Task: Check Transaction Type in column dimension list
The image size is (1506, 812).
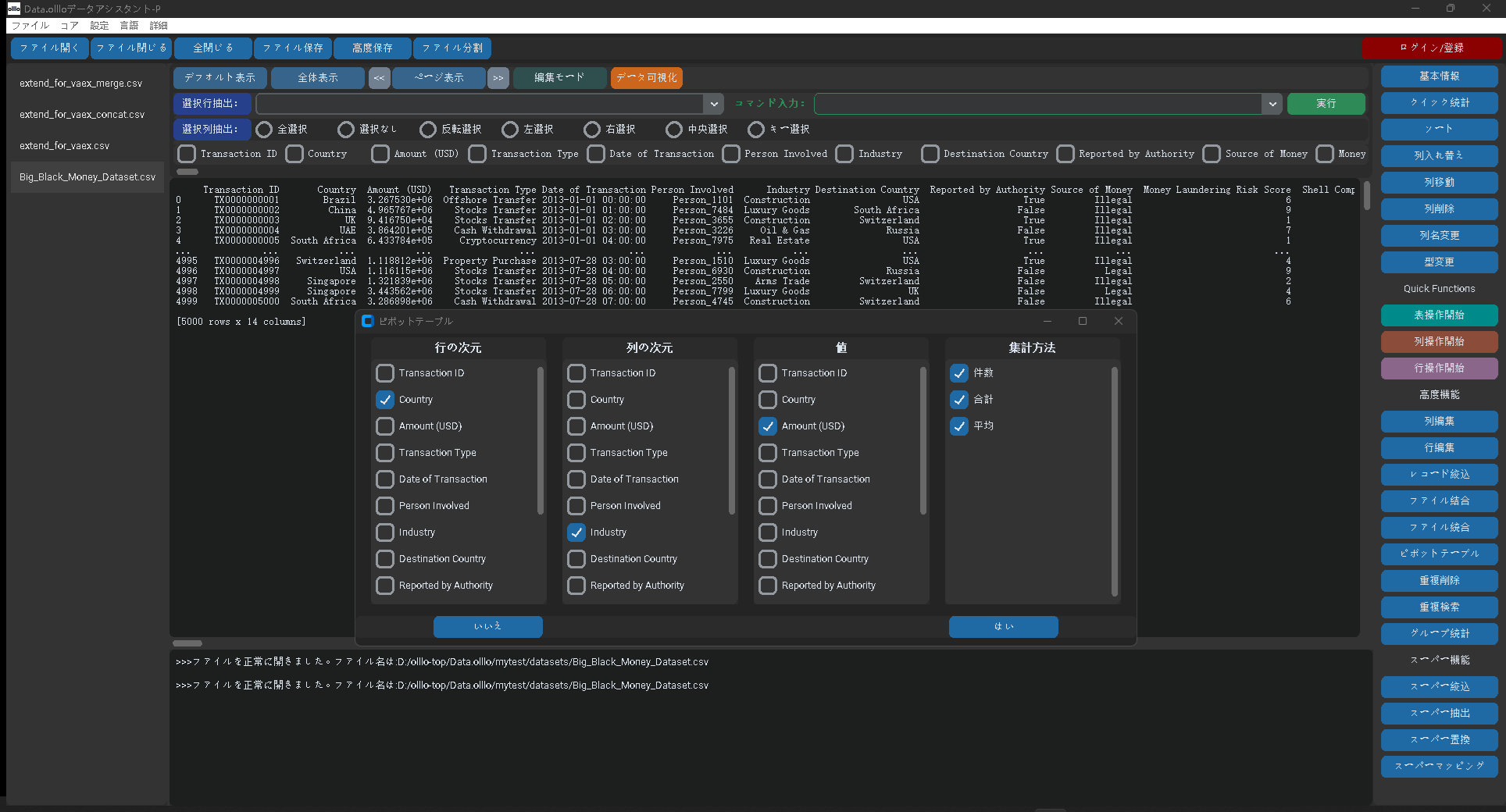Action: pos(576,453)
